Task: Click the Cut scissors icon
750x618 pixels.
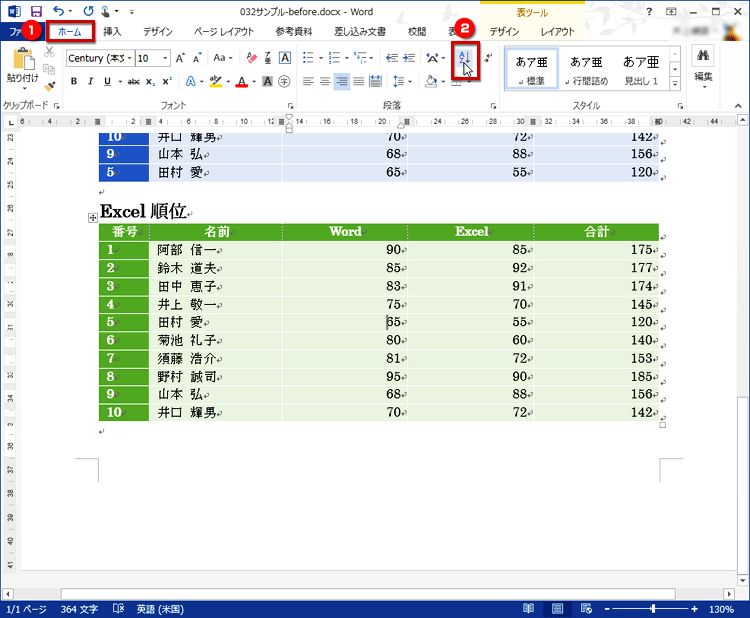Action: (49, 51)
